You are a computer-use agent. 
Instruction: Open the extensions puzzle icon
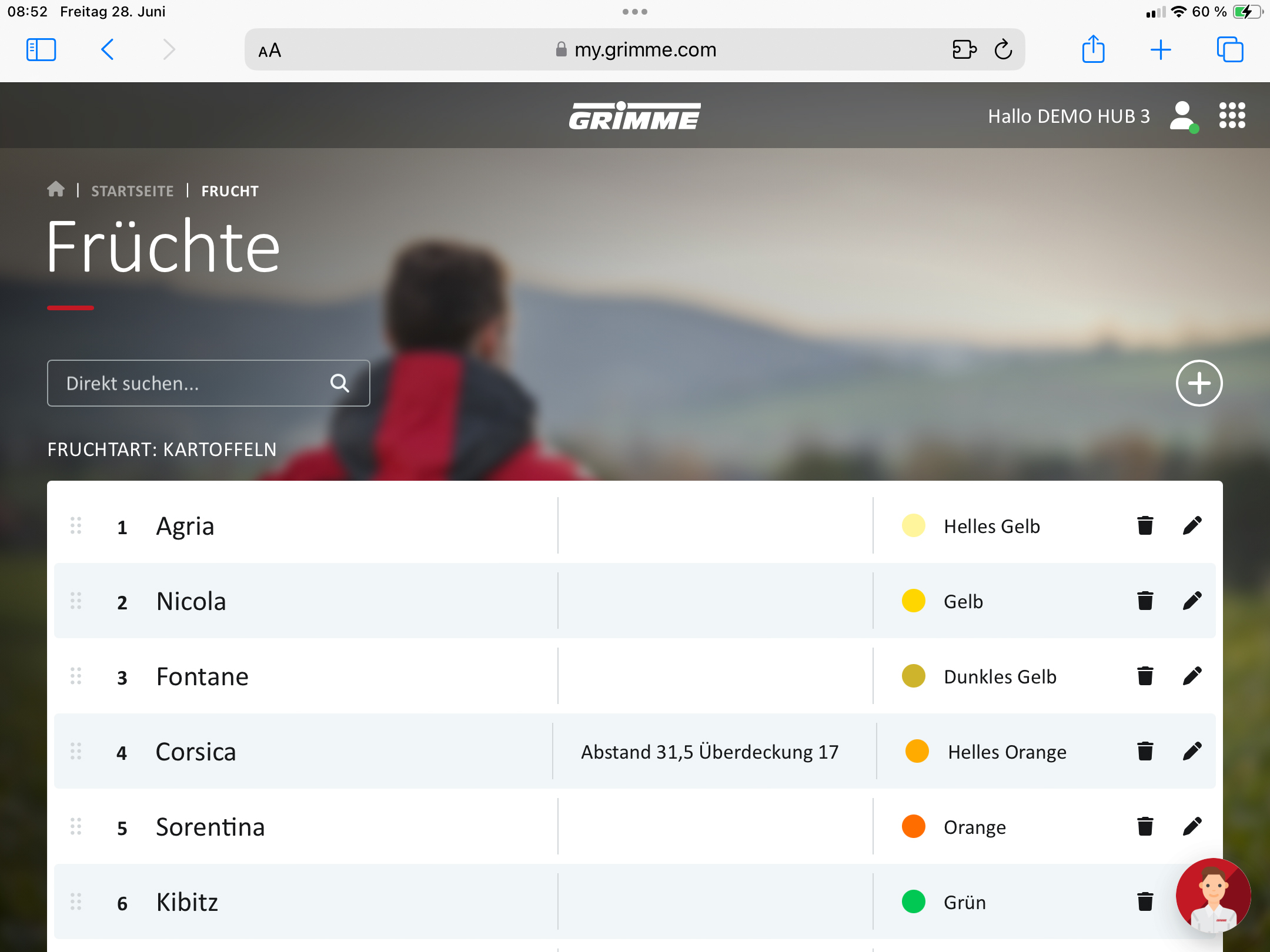(964, 49)
